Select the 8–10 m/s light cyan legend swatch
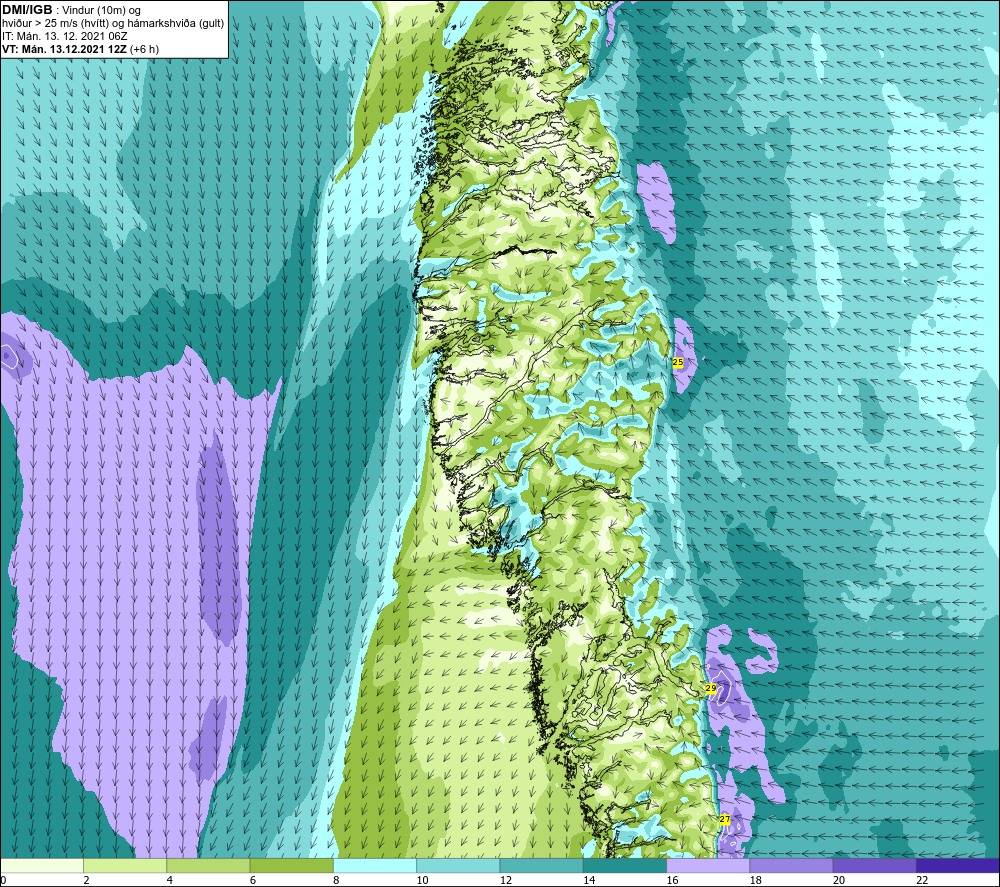 pyautogui.click(x=375, y=865)
